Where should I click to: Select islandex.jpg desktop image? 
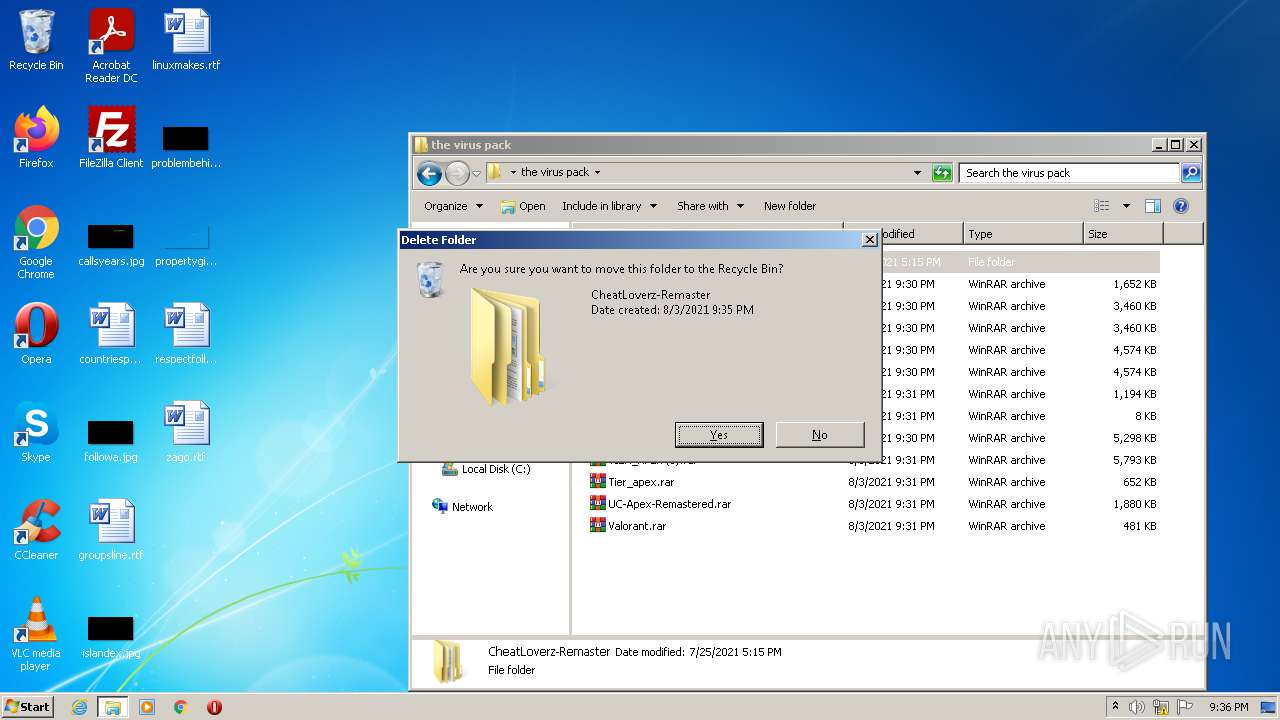click(111, 637)
